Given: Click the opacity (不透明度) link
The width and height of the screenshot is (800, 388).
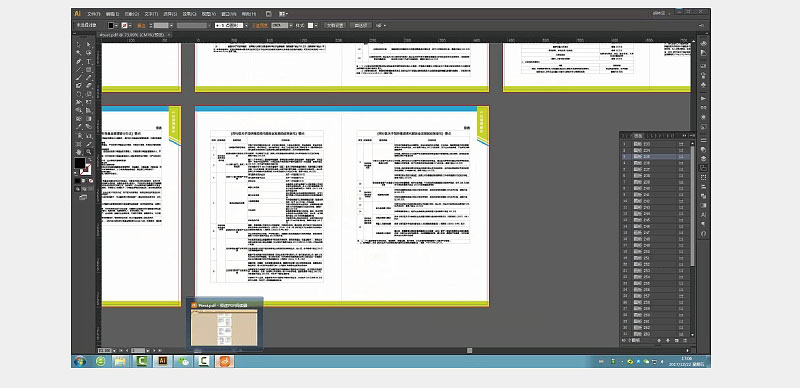Looking at the screenshot, I should 260,26.
